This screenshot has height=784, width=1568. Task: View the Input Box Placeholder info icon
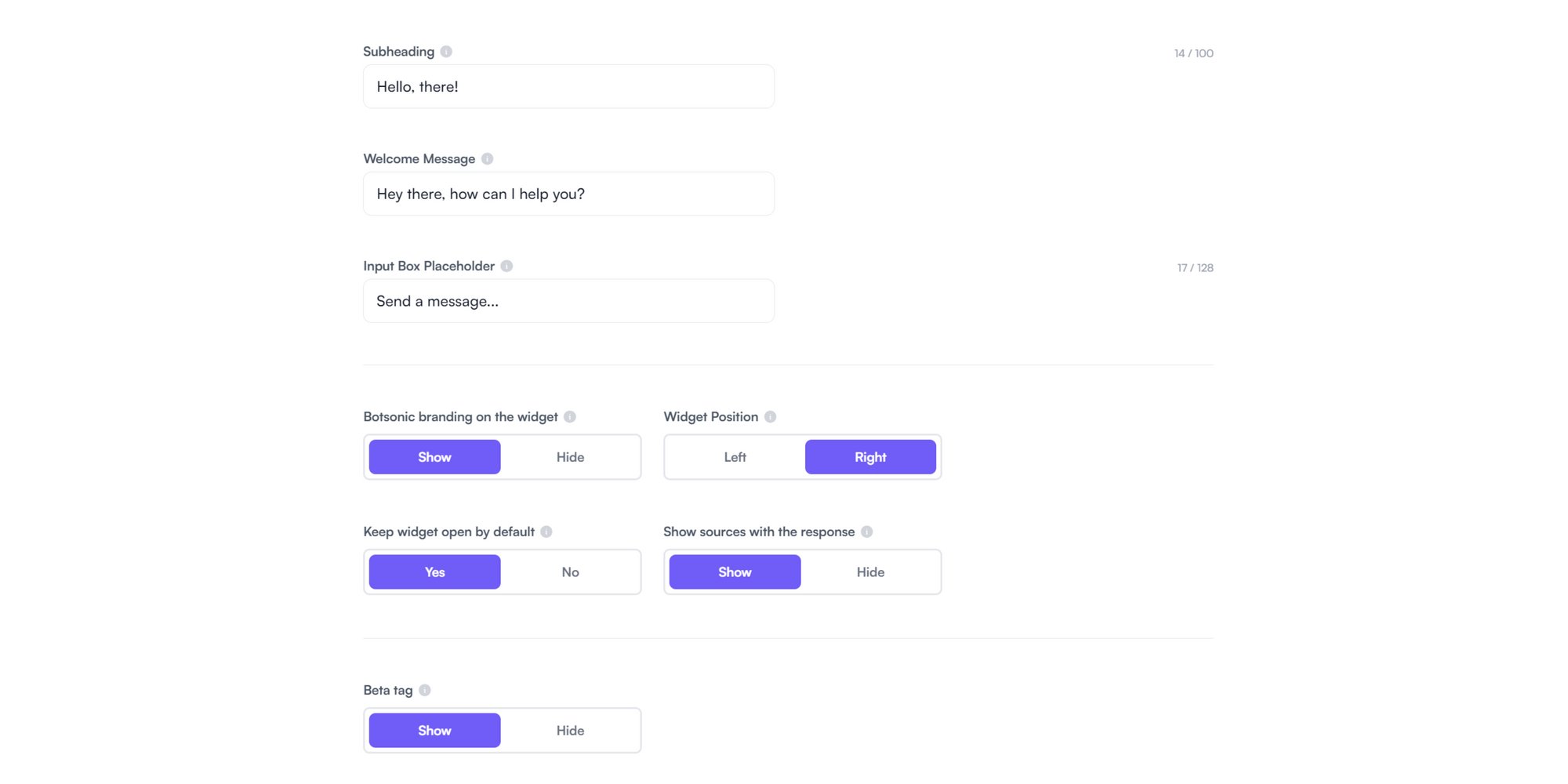click(506, 266)
